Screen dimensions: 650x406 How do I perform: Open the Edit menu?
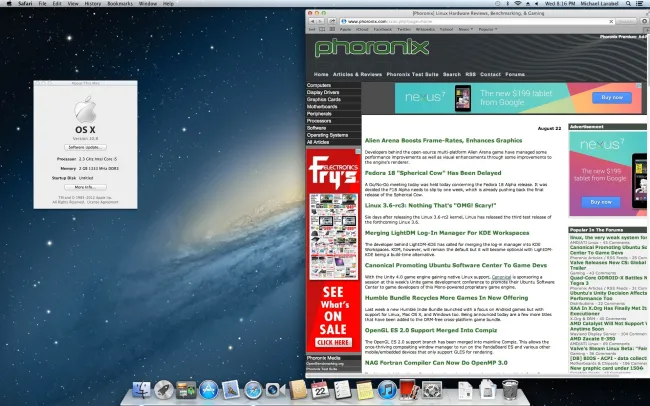57,3
